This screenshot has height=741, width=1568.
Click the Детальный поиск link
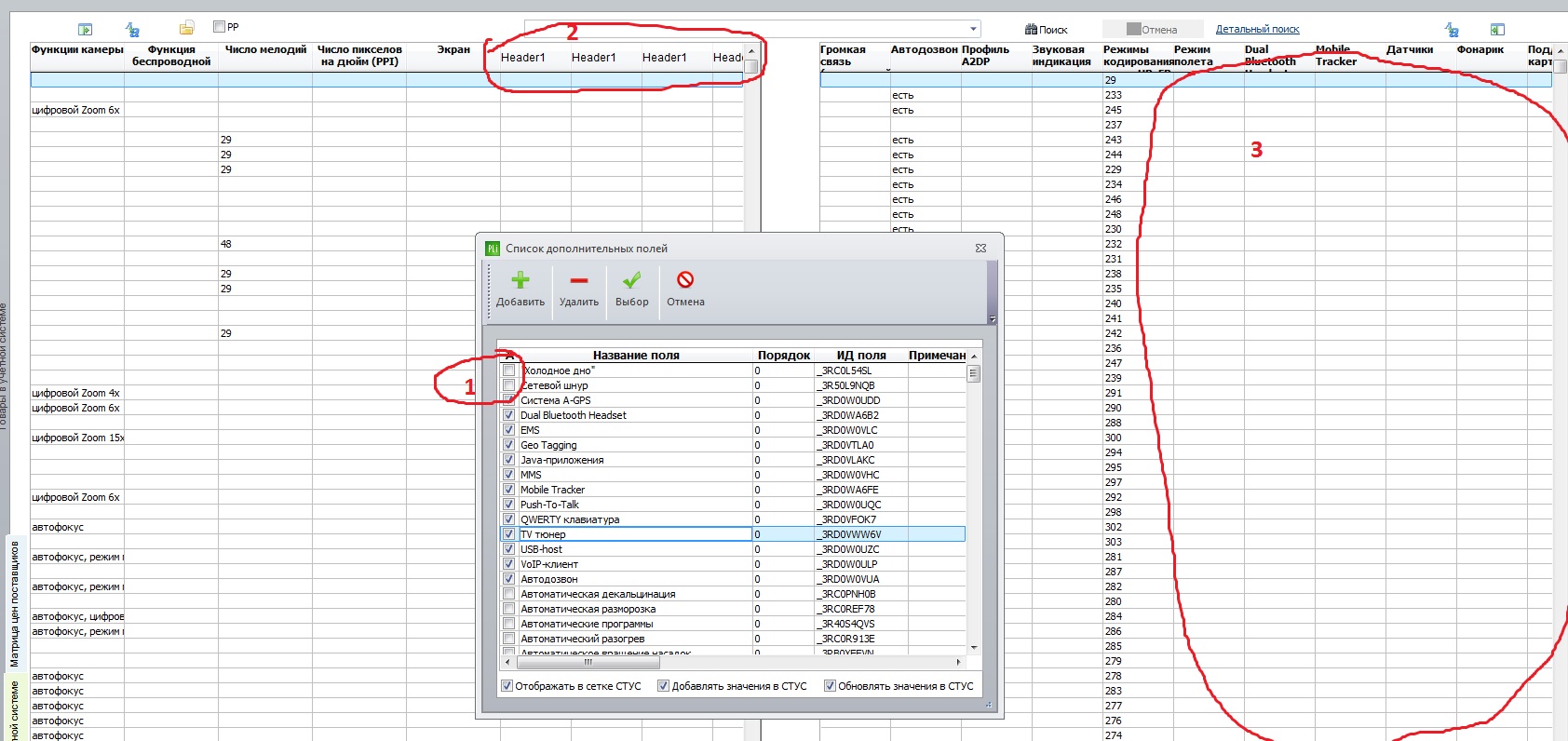[x=1257, y=30]
